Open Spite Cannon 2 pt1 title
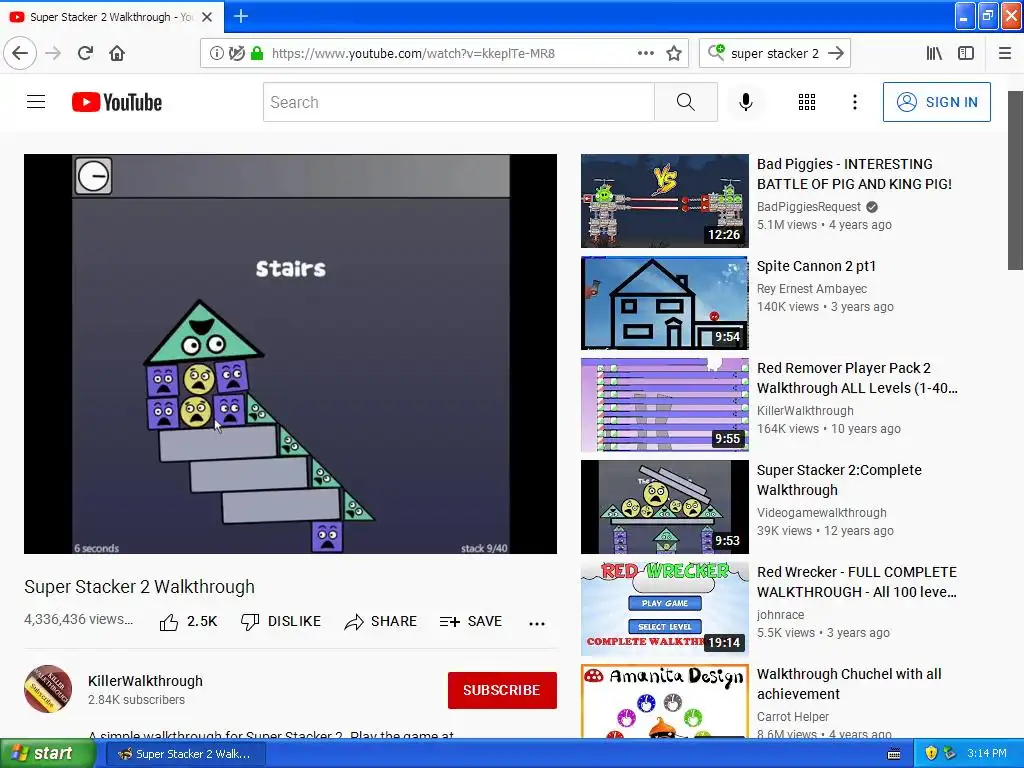Image resolution: width=1024 pixels, height=768 pixels. click(x=816, y=266)
